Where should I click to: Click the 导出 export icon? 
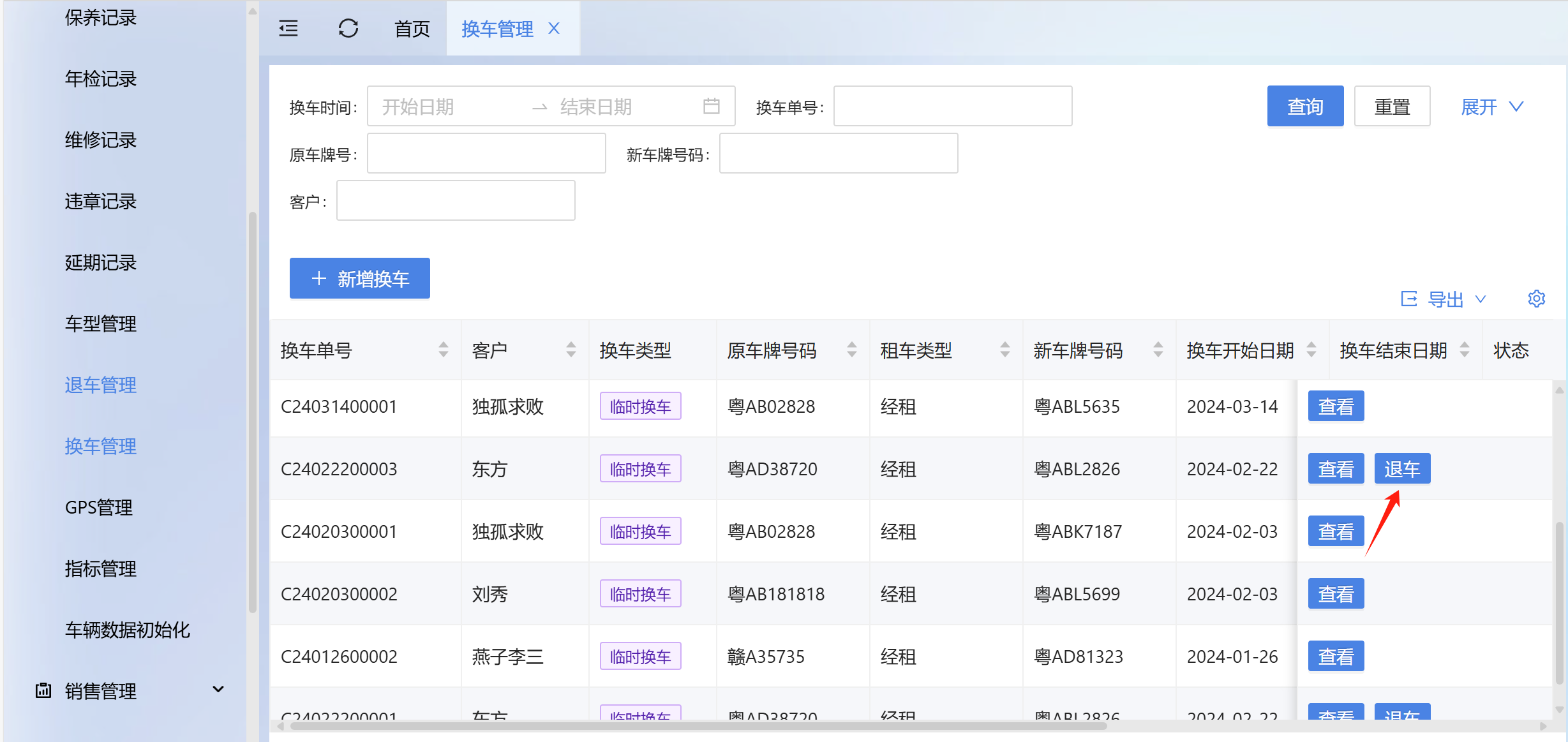[x=1408, y=299]
